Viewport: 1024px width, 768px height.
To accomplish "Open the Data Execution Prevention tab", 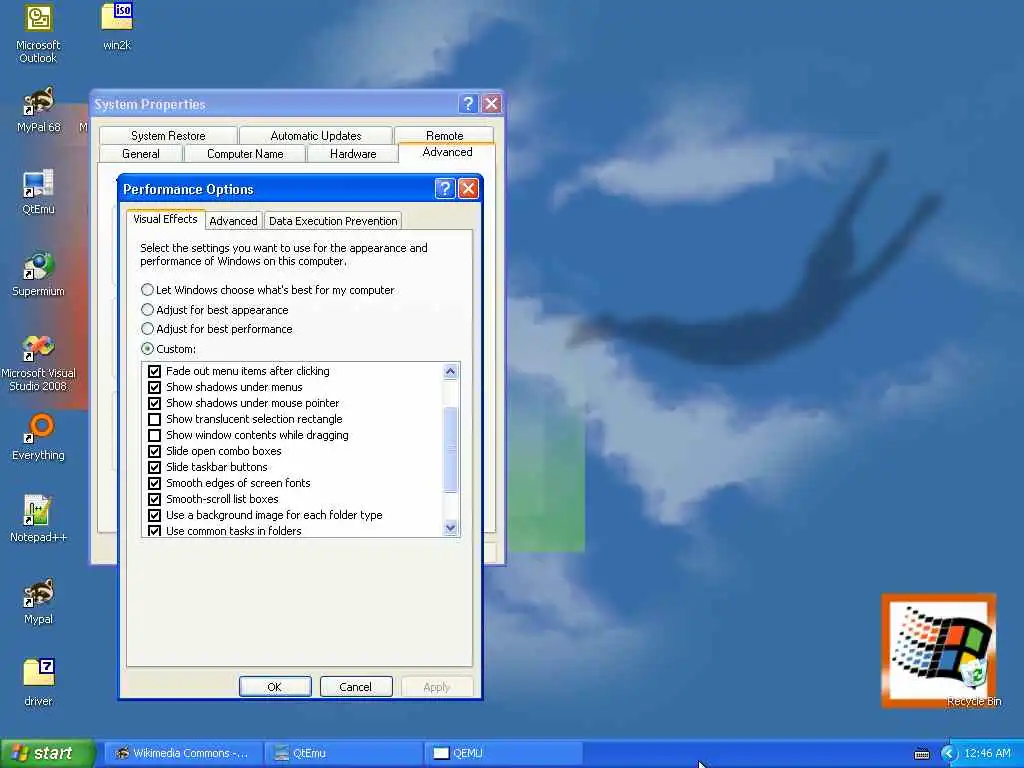I will coord(333,221).
